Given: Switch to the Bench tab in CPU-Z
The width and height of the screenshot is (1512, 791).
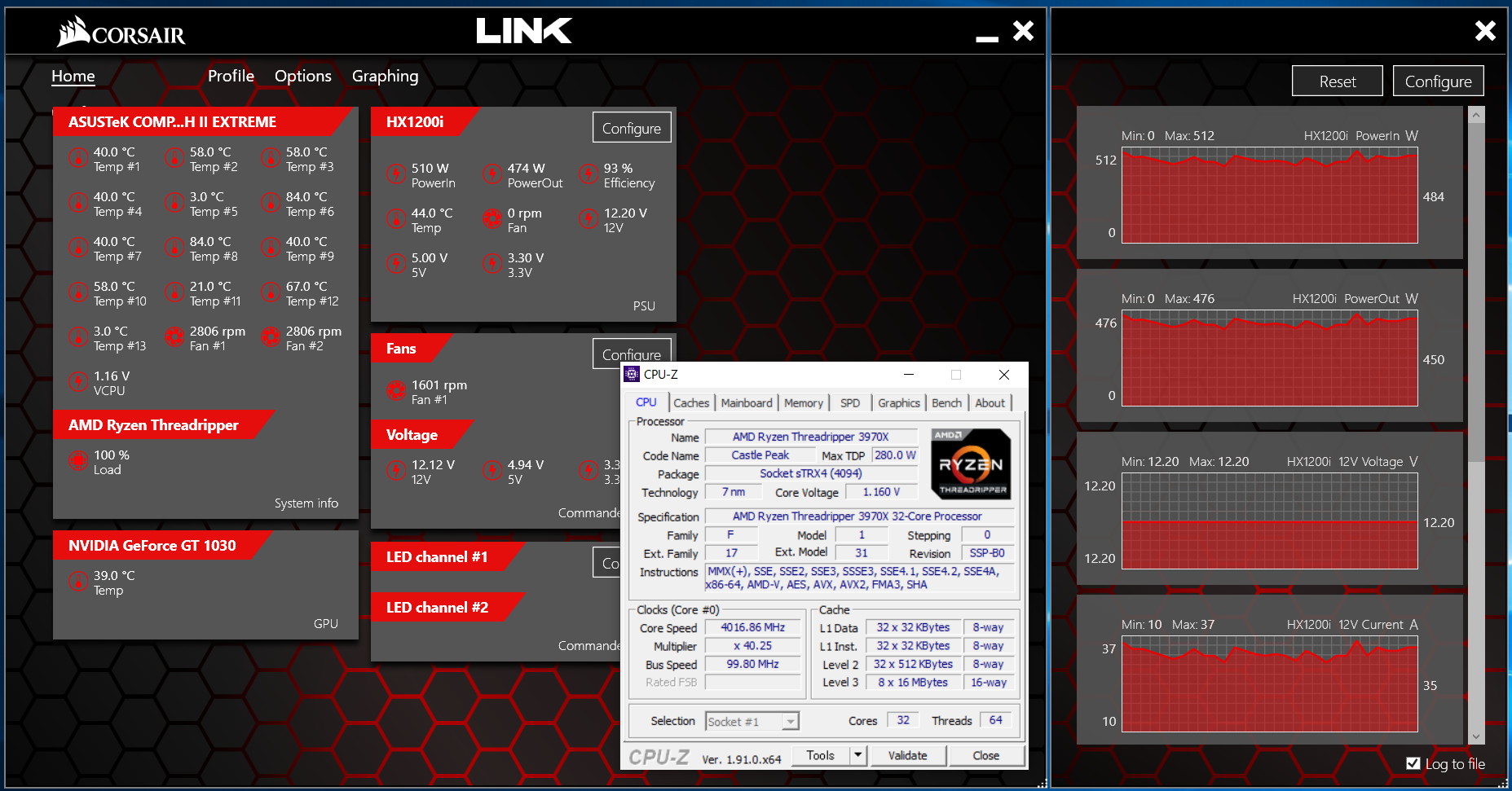Looking at the screenshot, I should [x=946, y=402].
